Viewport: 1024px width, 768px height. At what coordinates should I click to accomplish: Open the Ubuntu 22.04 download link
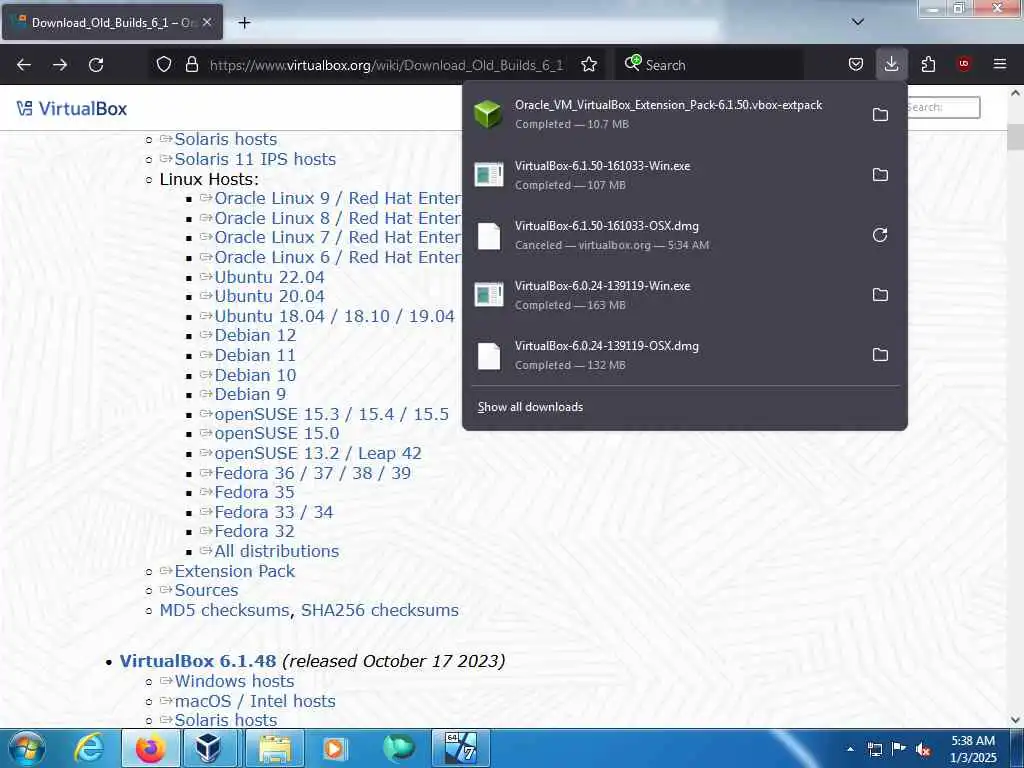[x=269, y=277]
